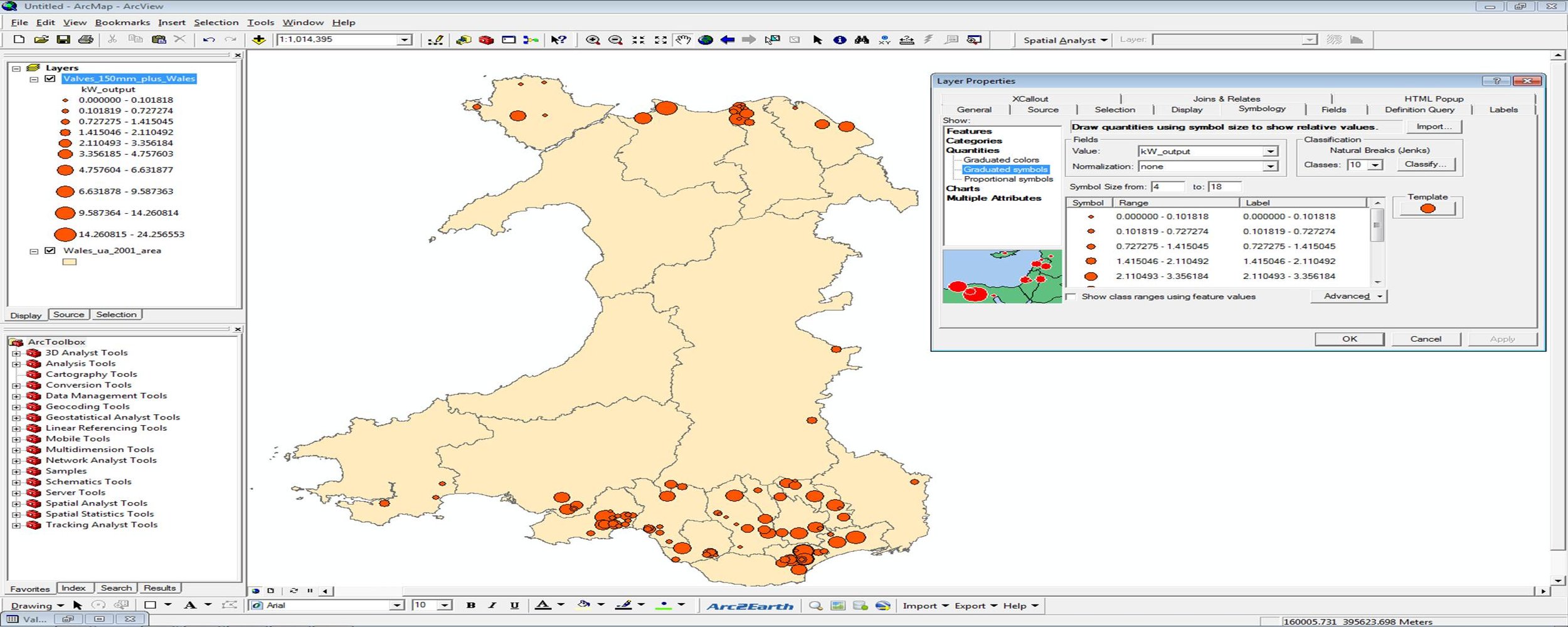
Task: Open the Classes count dropdown
Action: [x=1375, y=165]
